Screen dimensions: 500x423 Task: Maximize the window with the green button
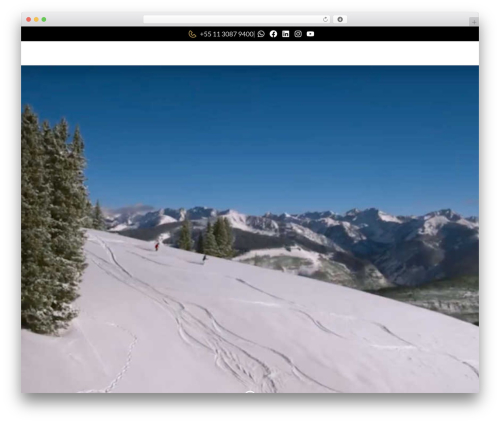pyautogui.click(x=44, y=19)
